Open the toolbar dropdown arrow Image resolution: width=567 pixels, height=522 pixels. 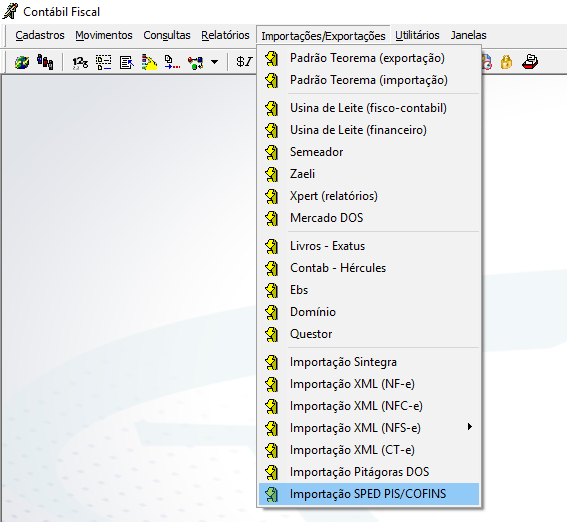(214, 62)
